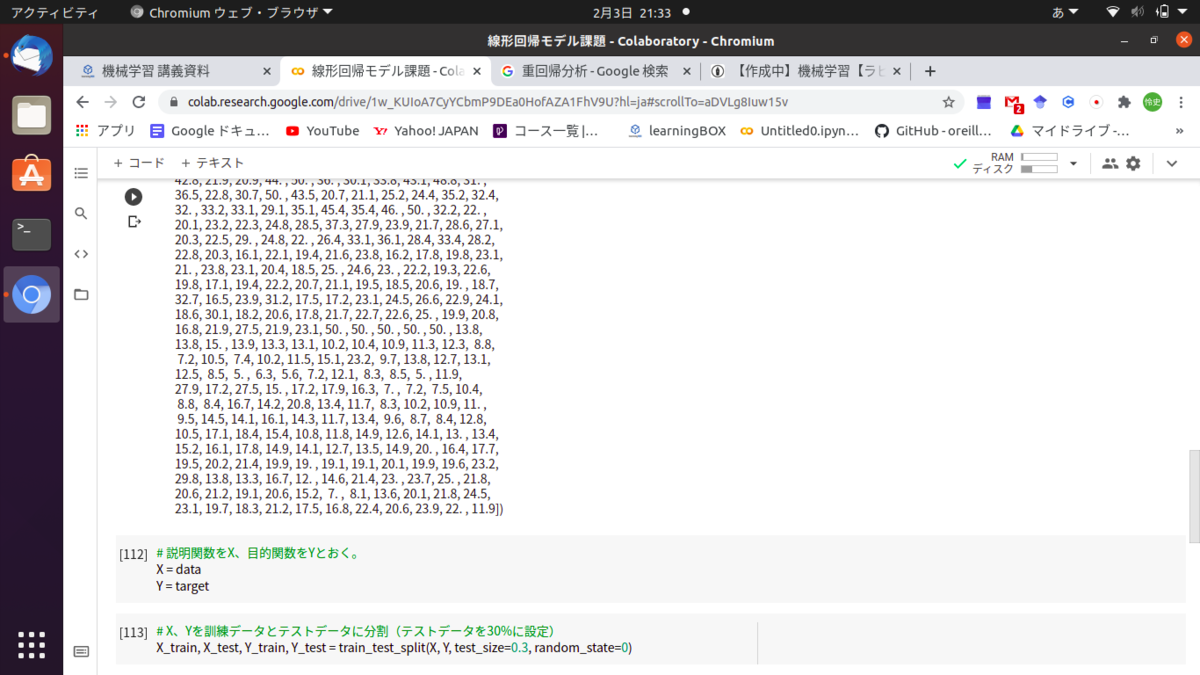Collapse the Colab header with chevron

pos(1172,163)
